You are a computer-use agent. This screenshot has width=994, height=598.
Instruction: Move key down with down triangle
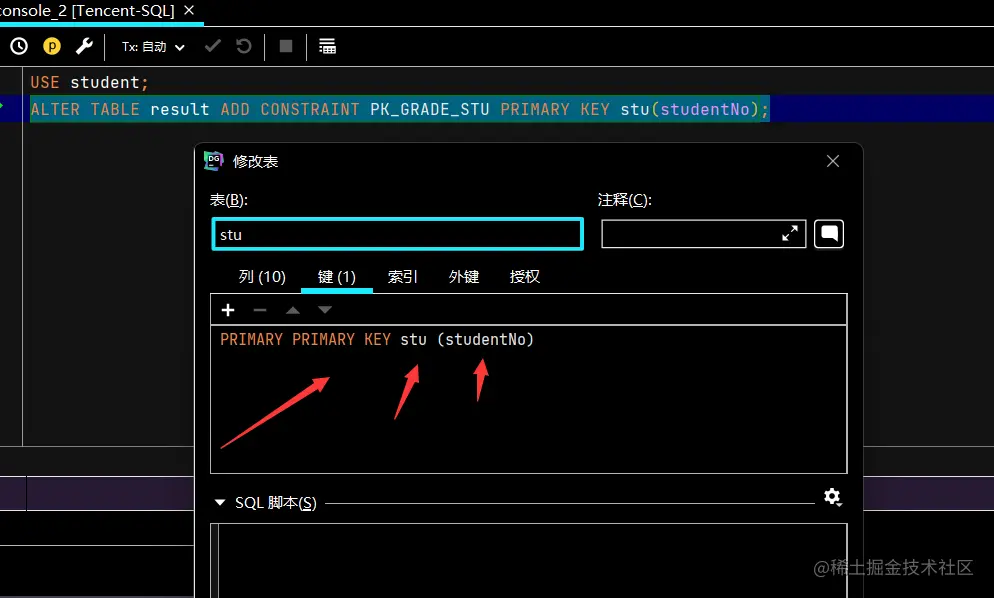(x=325, y=309)
